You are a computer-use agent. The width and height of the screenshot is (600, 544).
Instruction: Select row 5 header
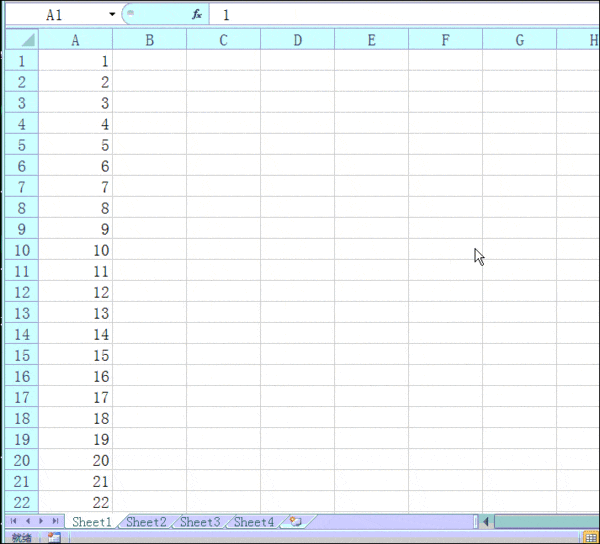coord(22,145)
